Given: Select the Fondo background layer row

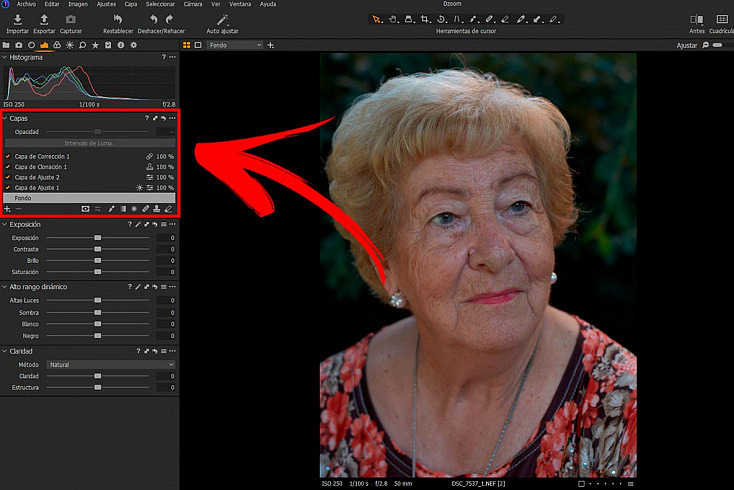Looking at the screenshot, I should click(x=89, y=198).
